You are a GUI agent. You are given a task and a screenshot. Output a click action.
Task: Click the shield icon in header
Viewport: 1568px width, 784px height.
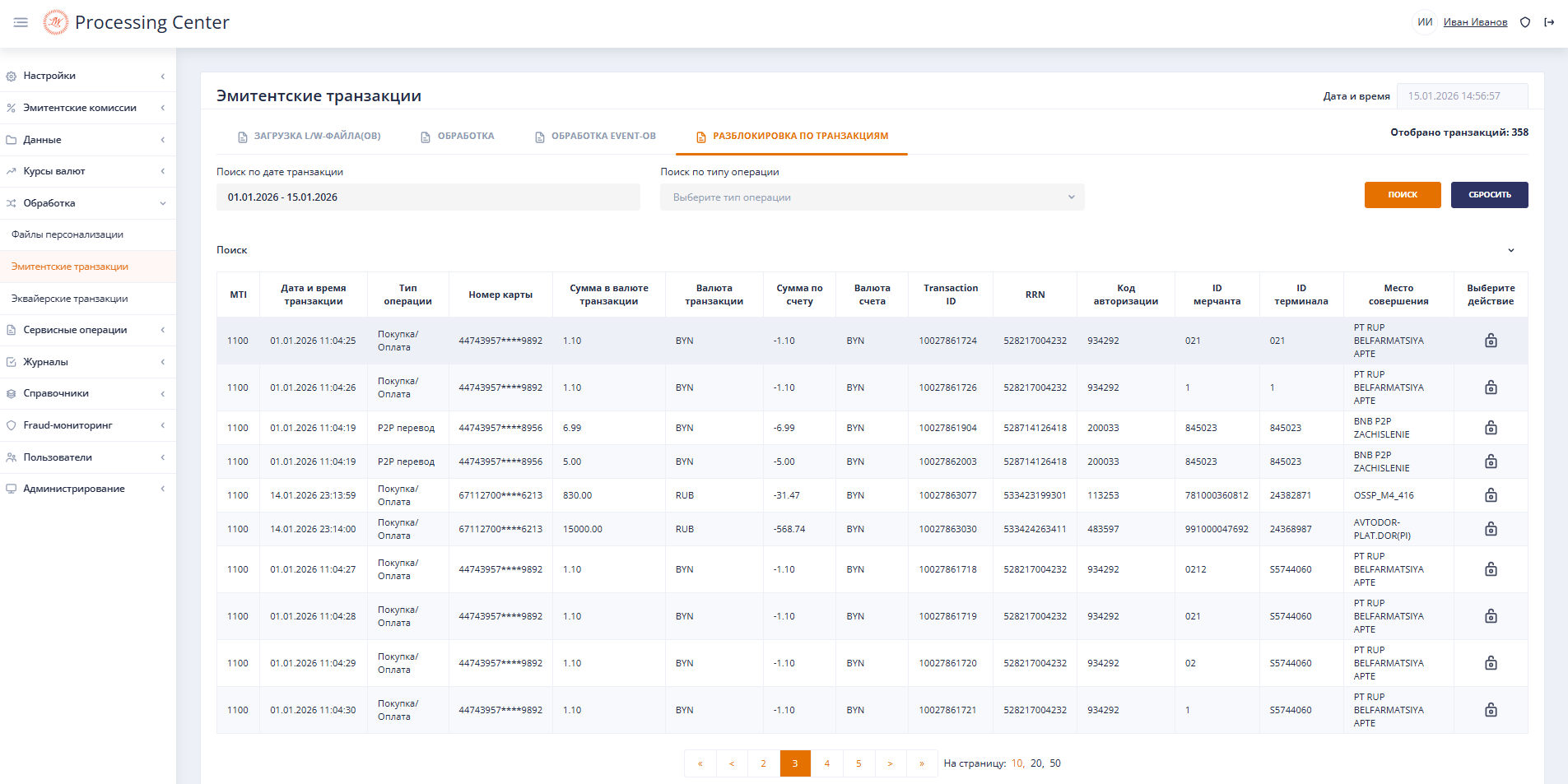[1524, 22]
